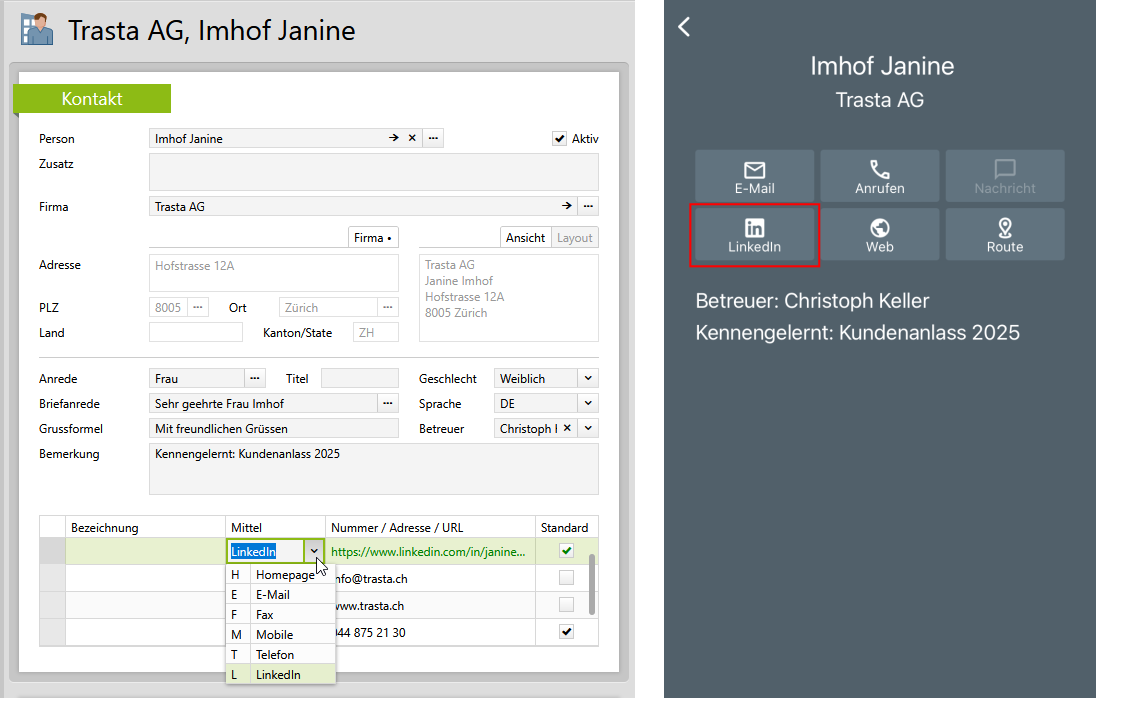
Task: Click into the Bemerkung text field
Action: tap(373, 469)
